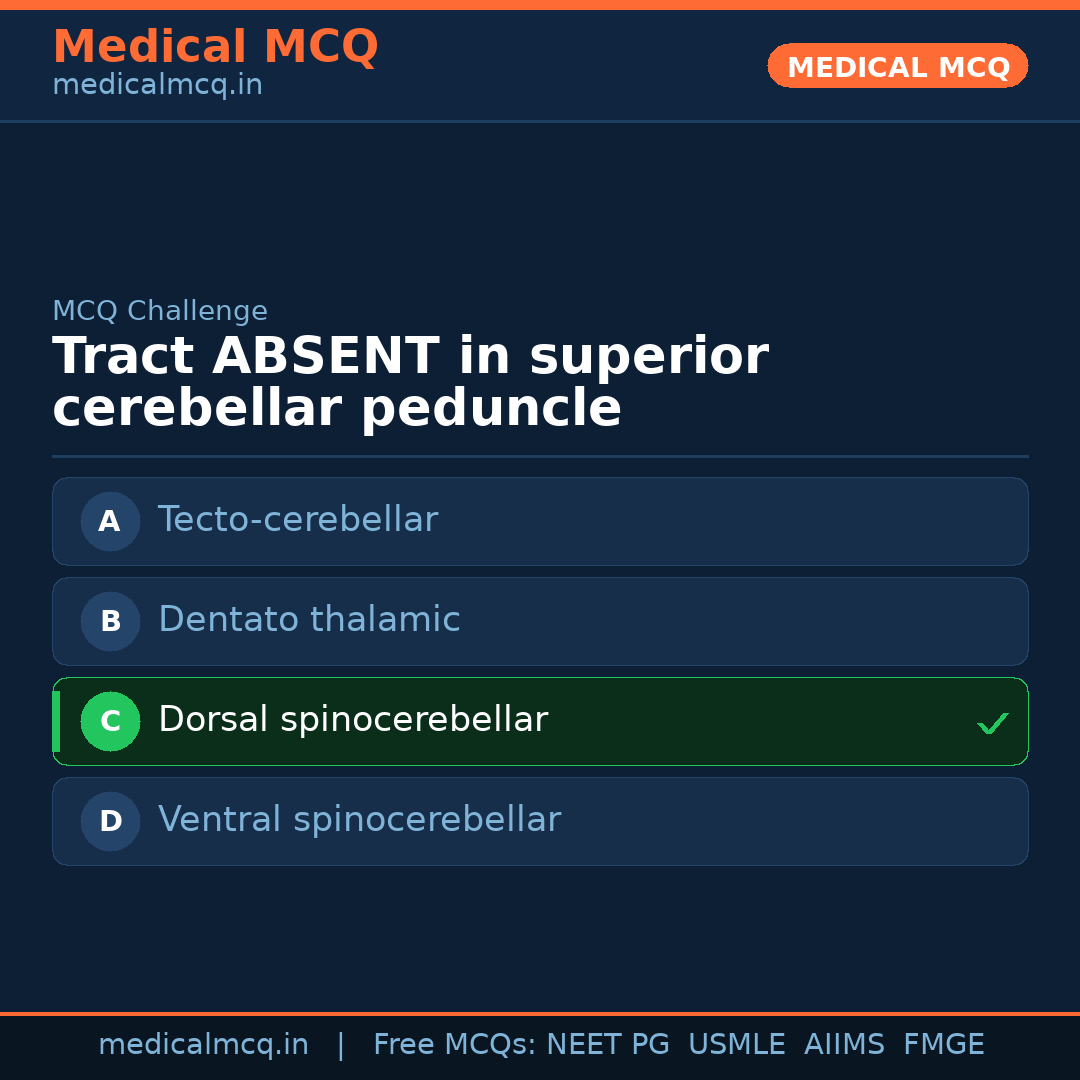Click the orange Medical MCQ header title
1080x1080 pixels.
215,47
